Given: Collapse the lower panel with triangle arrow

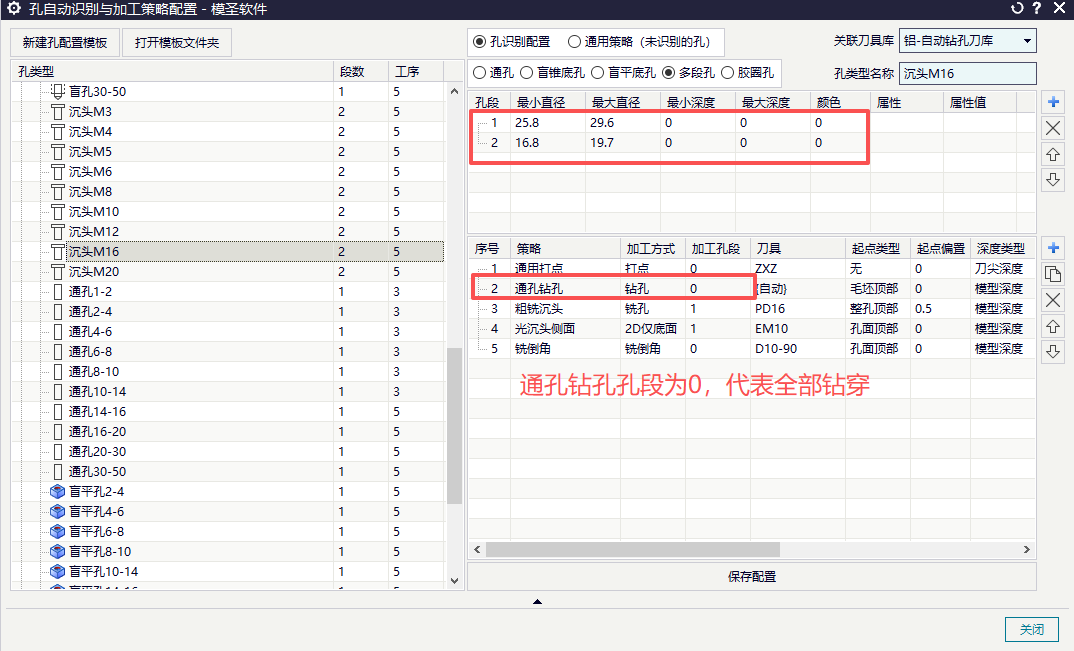Looking at the screenshot, I should (538, 602).
